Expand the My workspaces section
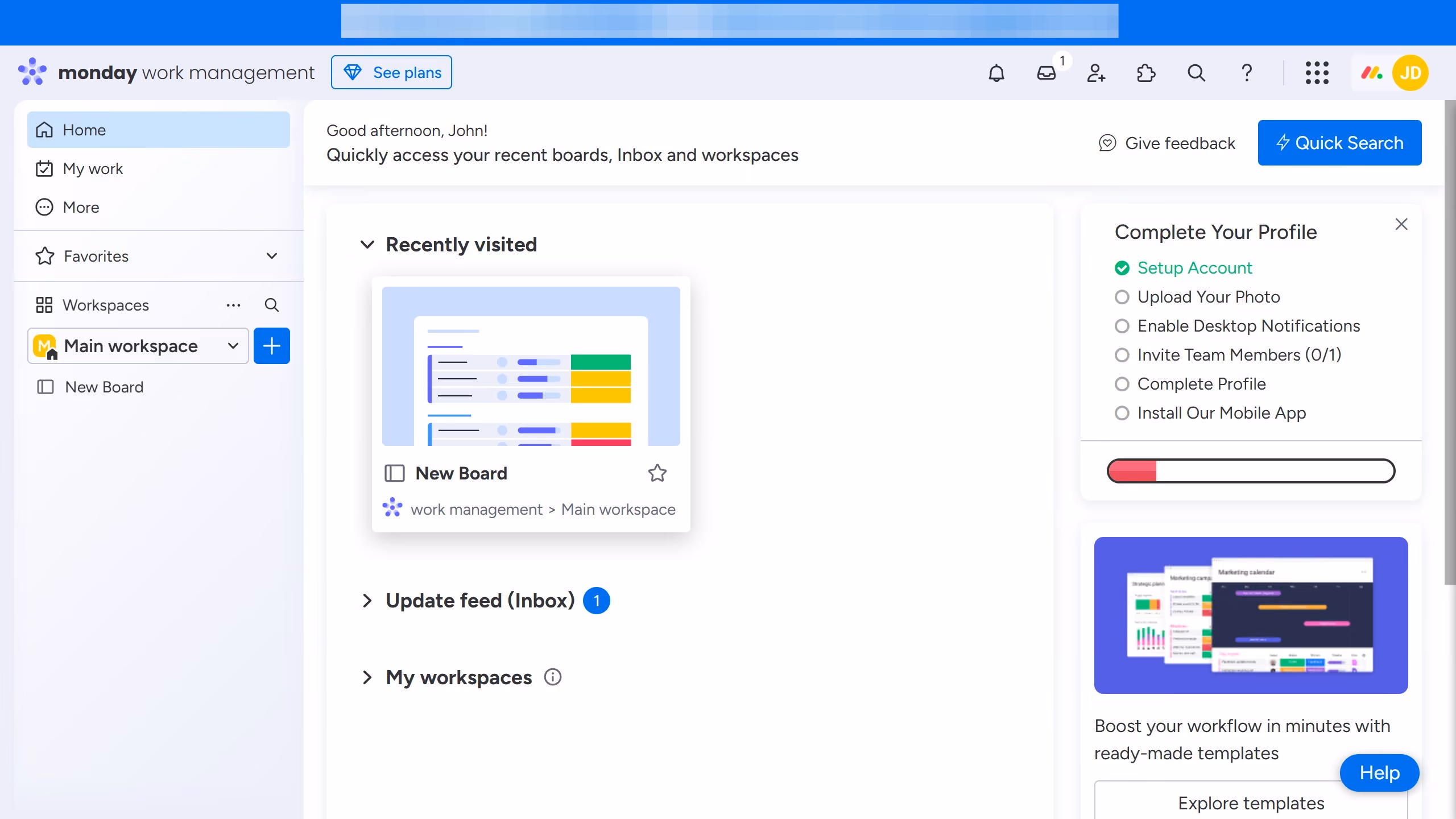 (x=368, y=677)
